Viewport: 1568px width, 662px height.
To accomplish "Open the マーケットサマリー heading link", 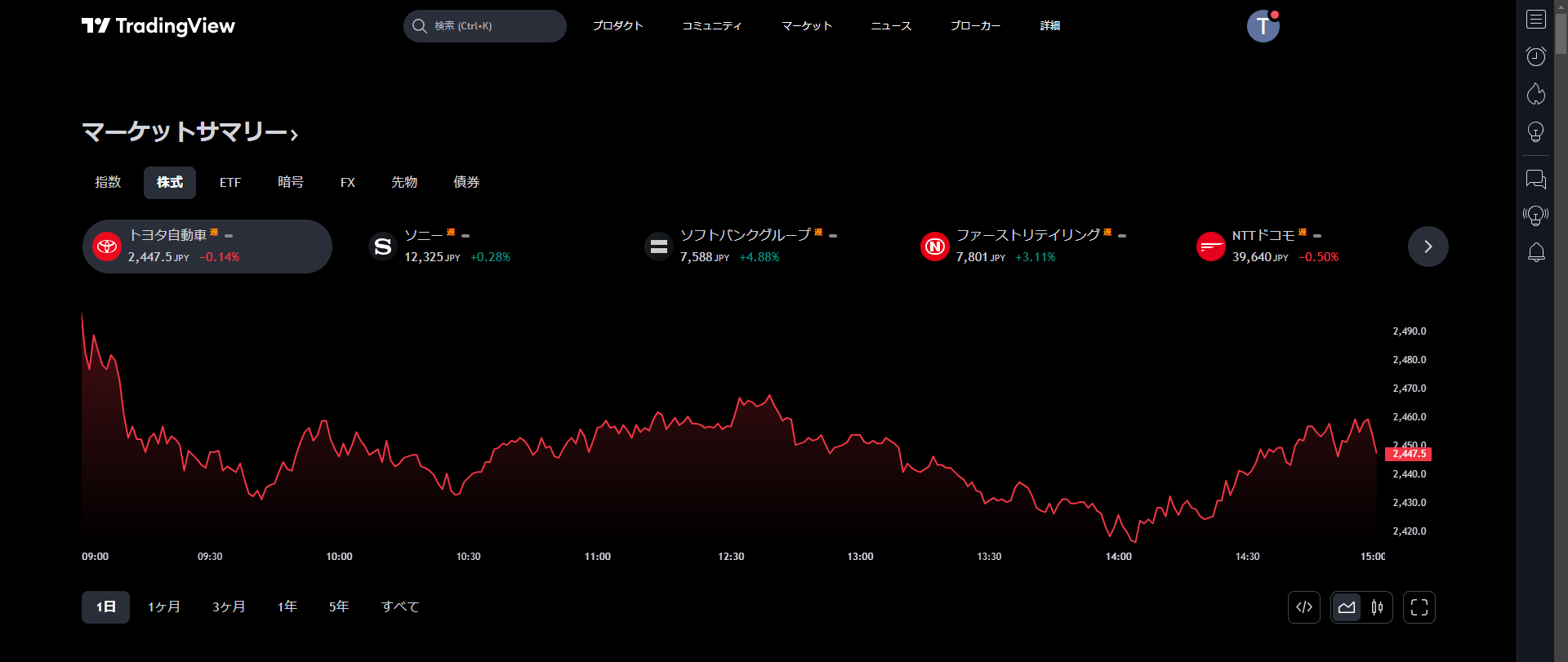I will pyautogui.click(x=189, y=132).
